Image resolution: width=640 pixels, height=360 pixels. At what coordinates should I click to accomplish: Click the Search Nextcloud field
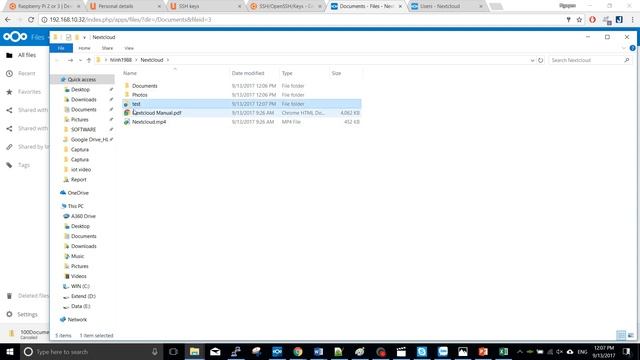tap(590, 60)
